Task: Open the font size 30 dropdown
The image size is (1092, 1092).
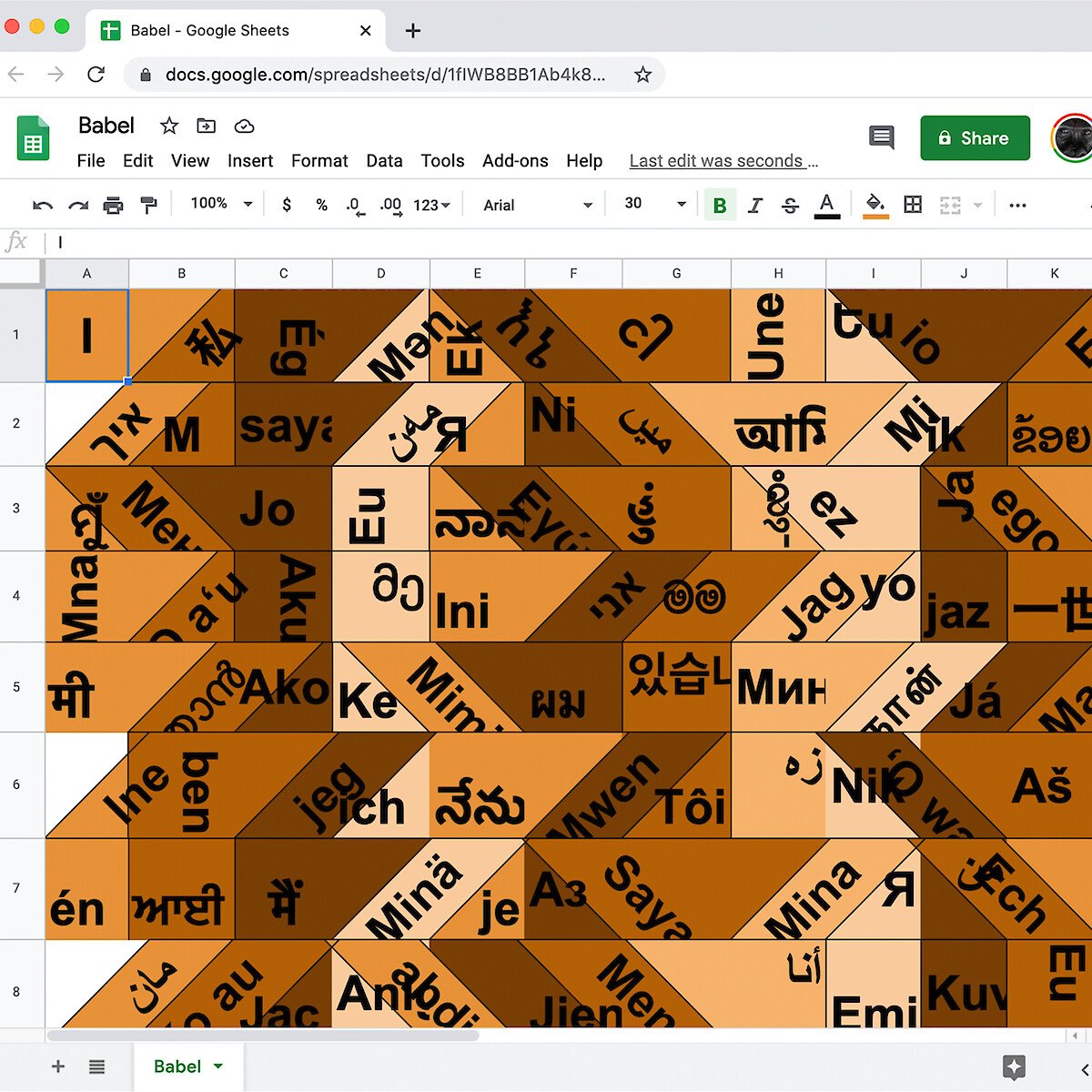Action: tap(654, 204)
